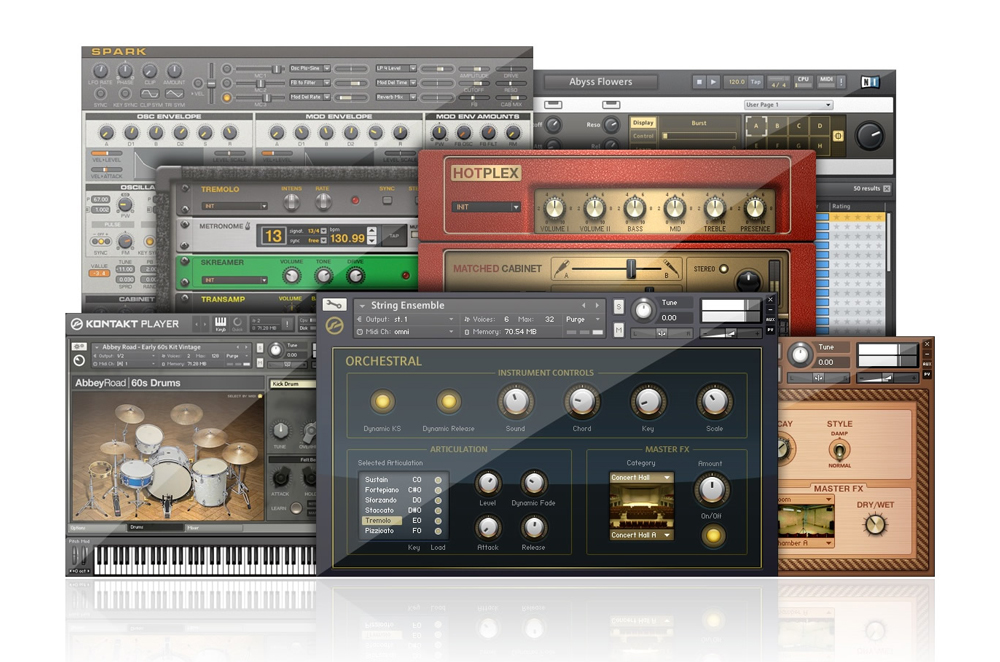The width and height of the screenshot is (1000, 662).
Task: Click the HotPlex Presence knob
Action: coord(754,207)
